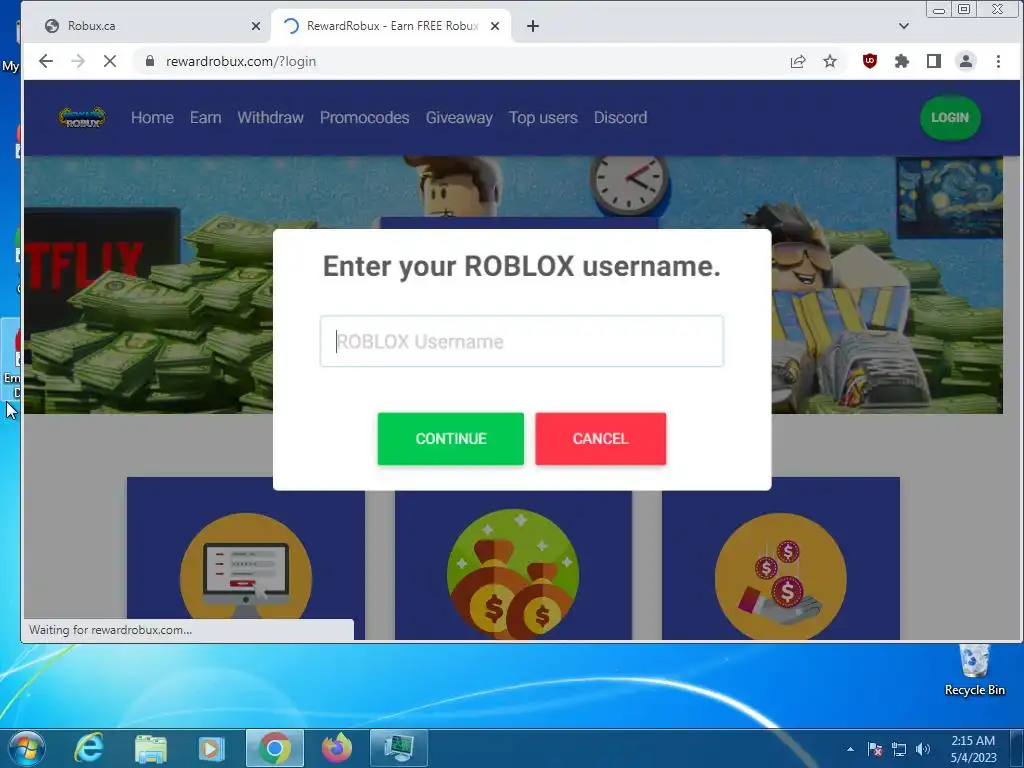Launch Firefox from the taskbar

click(337, 748)
